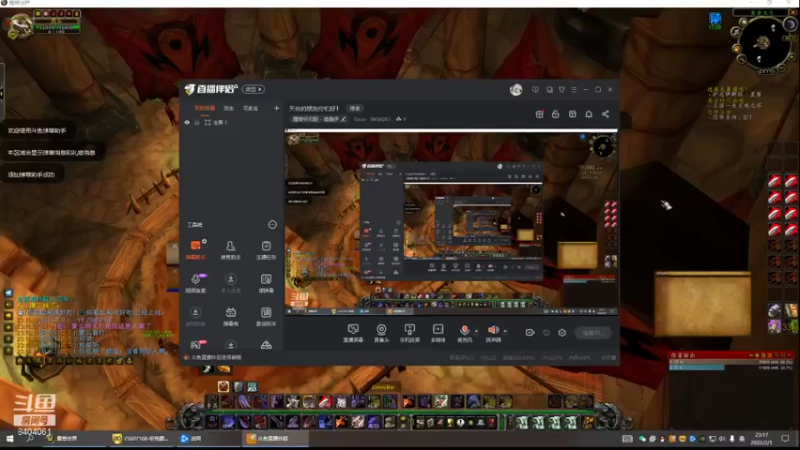Open the triangle-shaped tool in the toolbox's last row

266,345
